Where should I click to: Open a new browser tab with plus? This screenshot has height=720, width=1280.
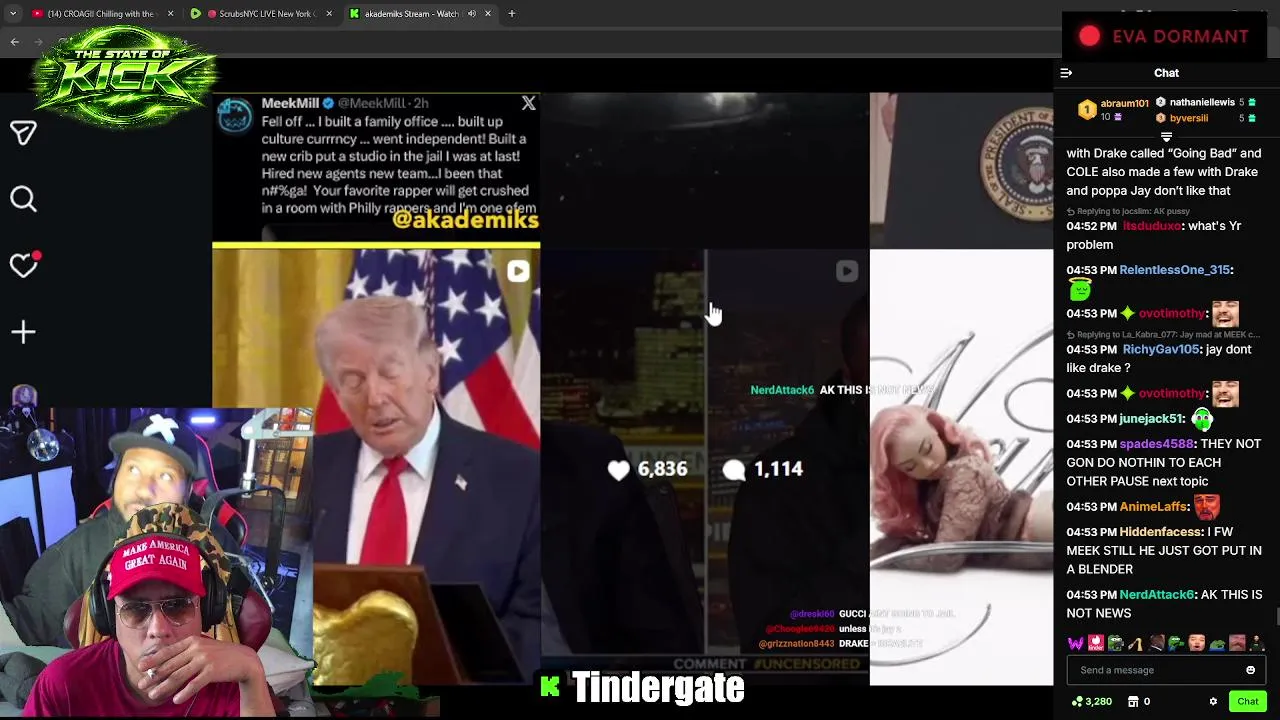511,14
